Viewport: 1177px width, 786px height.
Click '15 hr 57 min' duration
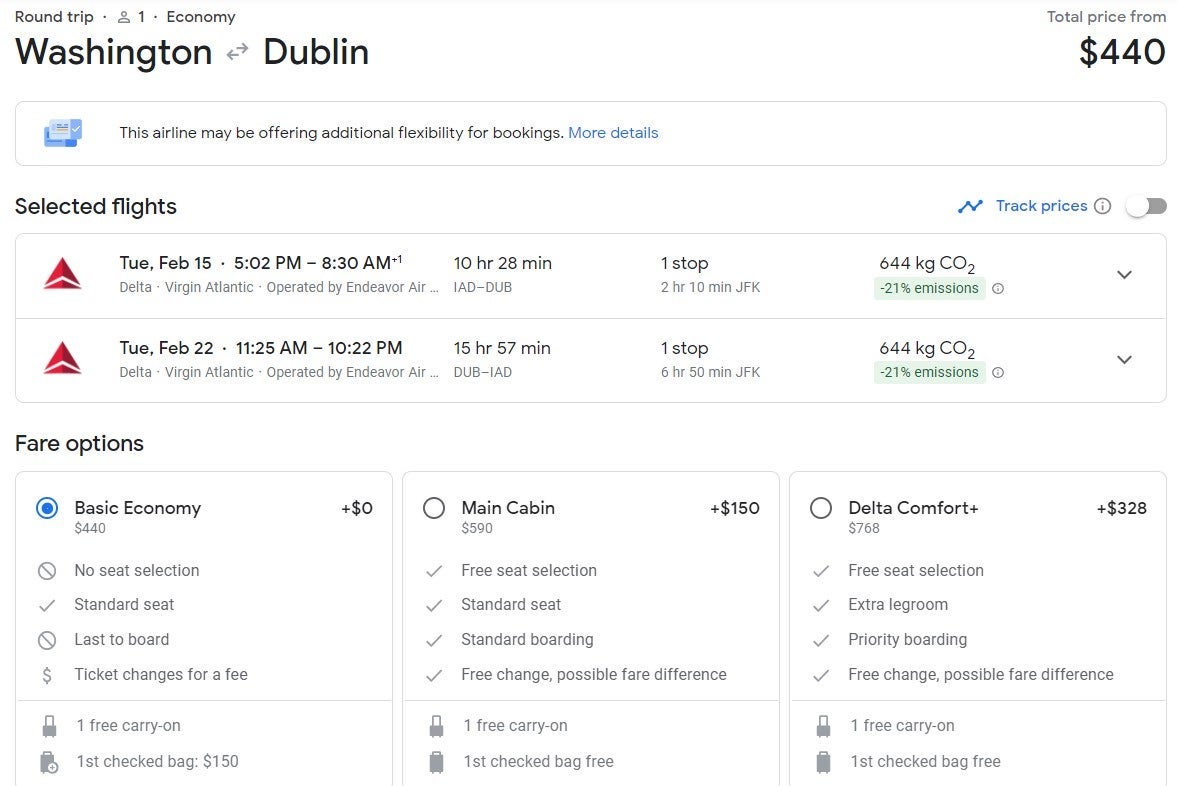click(x=501, y=348)
